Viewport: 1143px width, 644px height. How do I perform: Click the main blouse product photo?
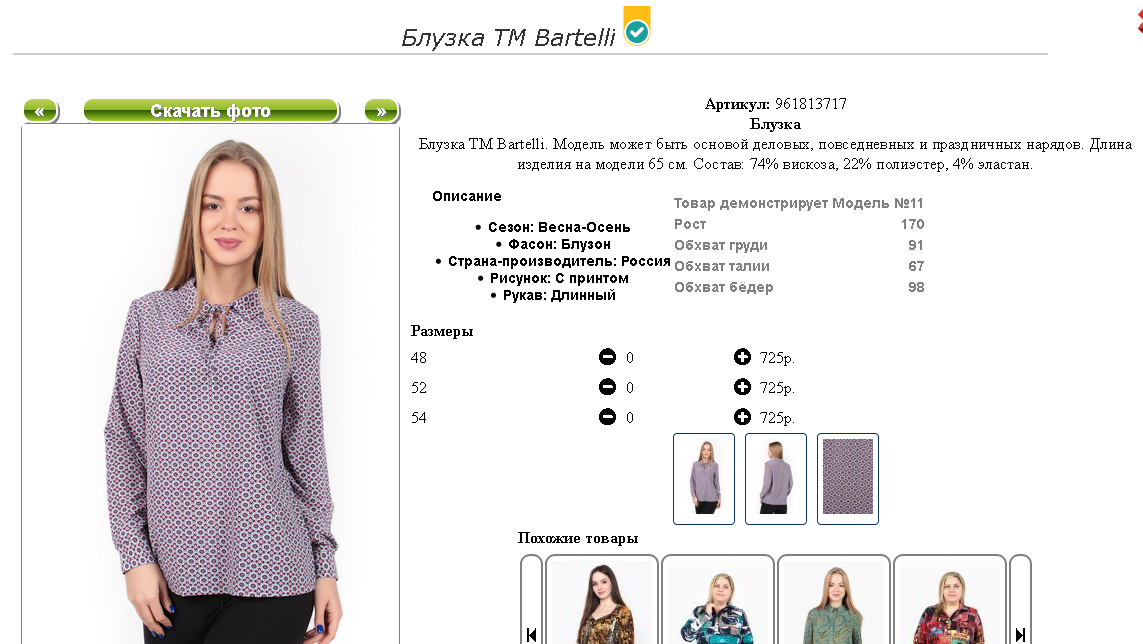click(211, 384)
